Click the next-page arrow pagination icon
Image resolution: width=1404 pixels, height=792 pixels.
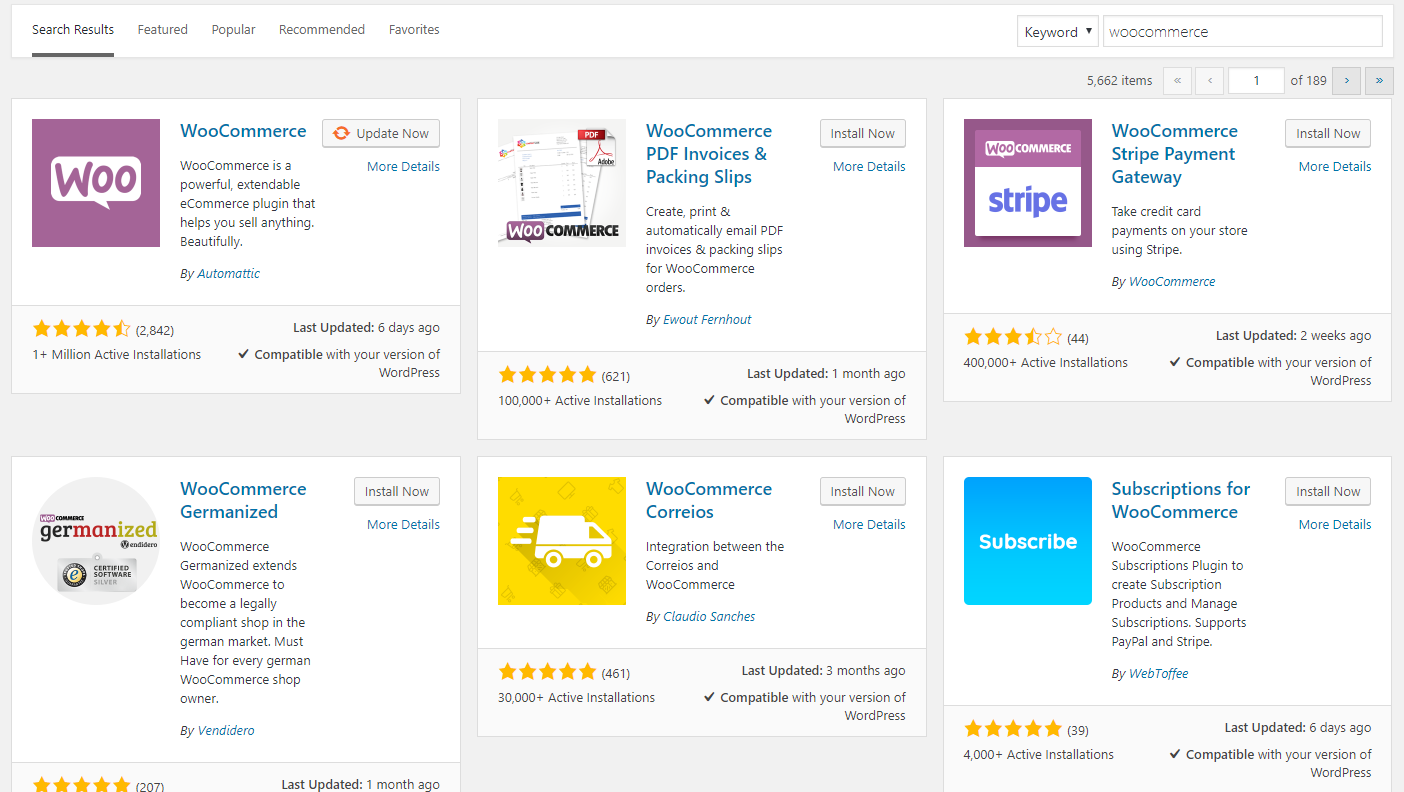click(1346, 80)
